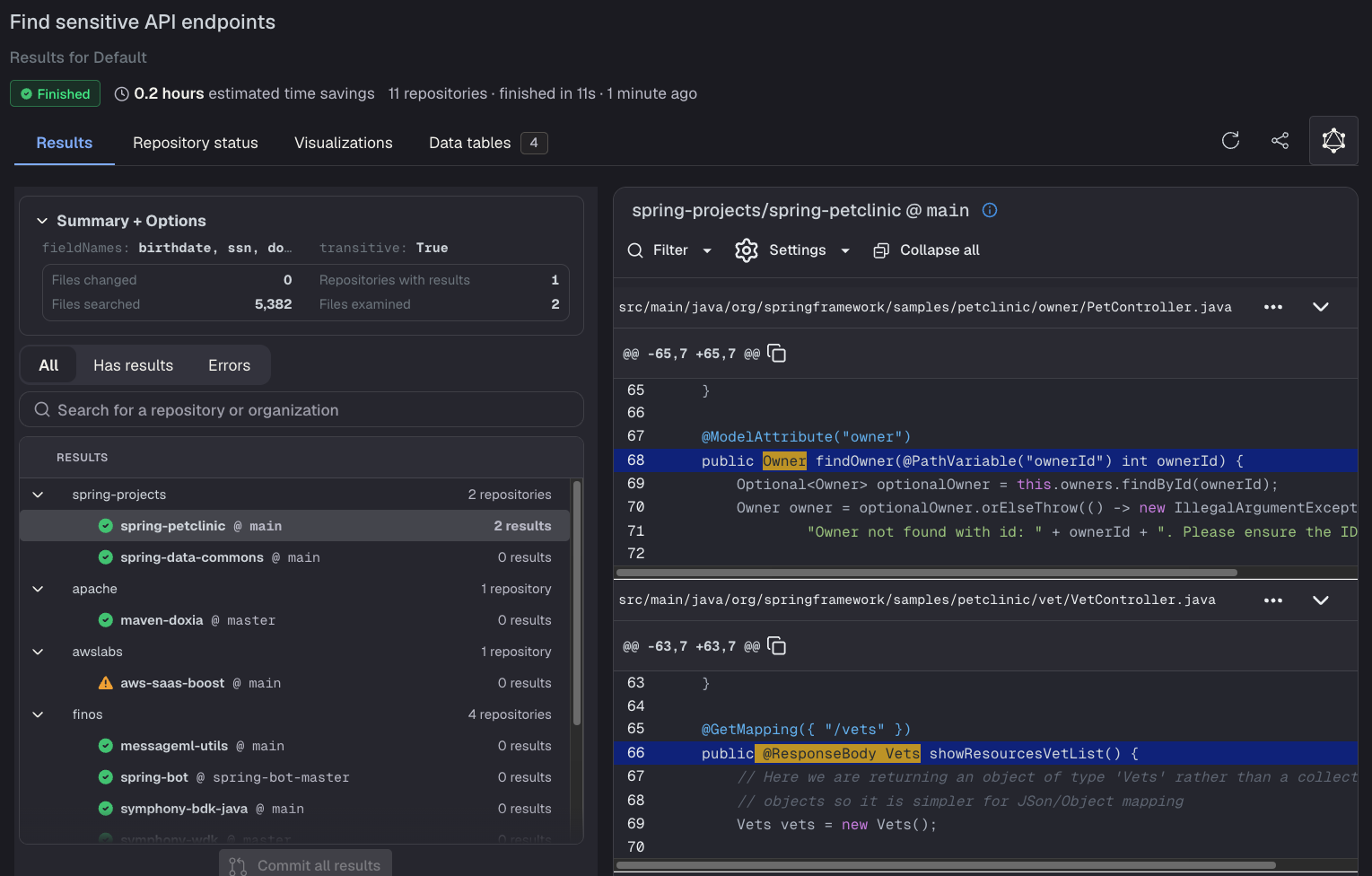Viewport: 1372px width, 876px height.
Task: Open the Data tables tab
Action: tap(488, 143)
